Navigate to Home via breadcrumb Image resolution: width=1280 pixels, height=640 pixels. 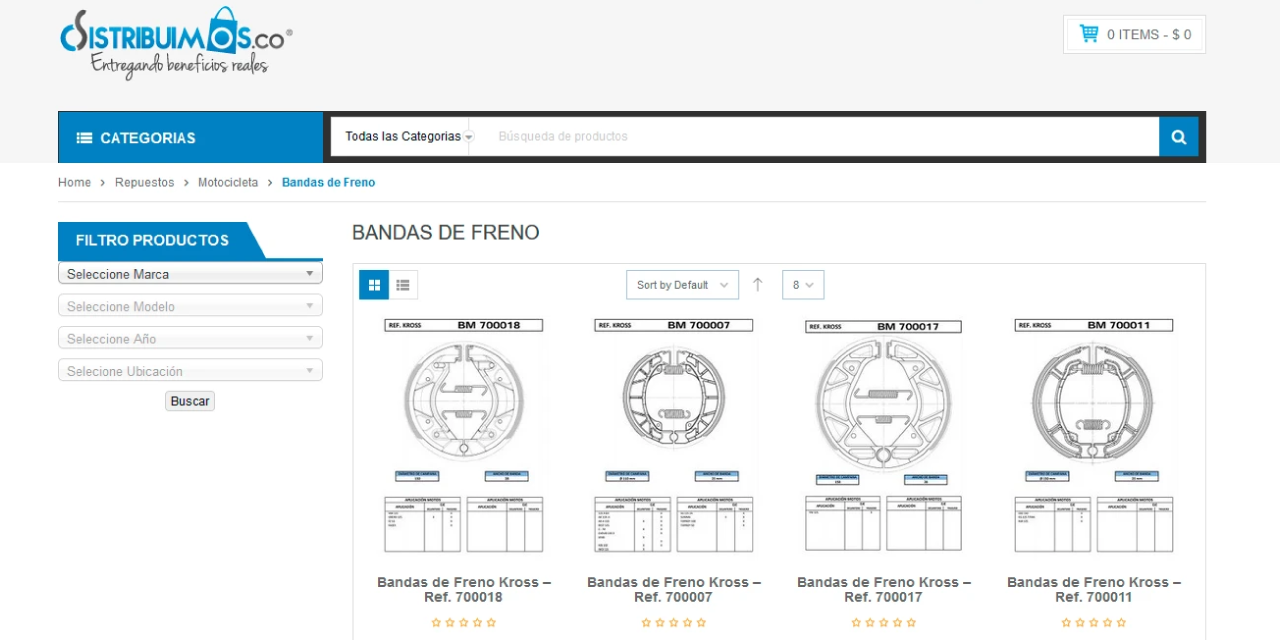coord(74,182)
